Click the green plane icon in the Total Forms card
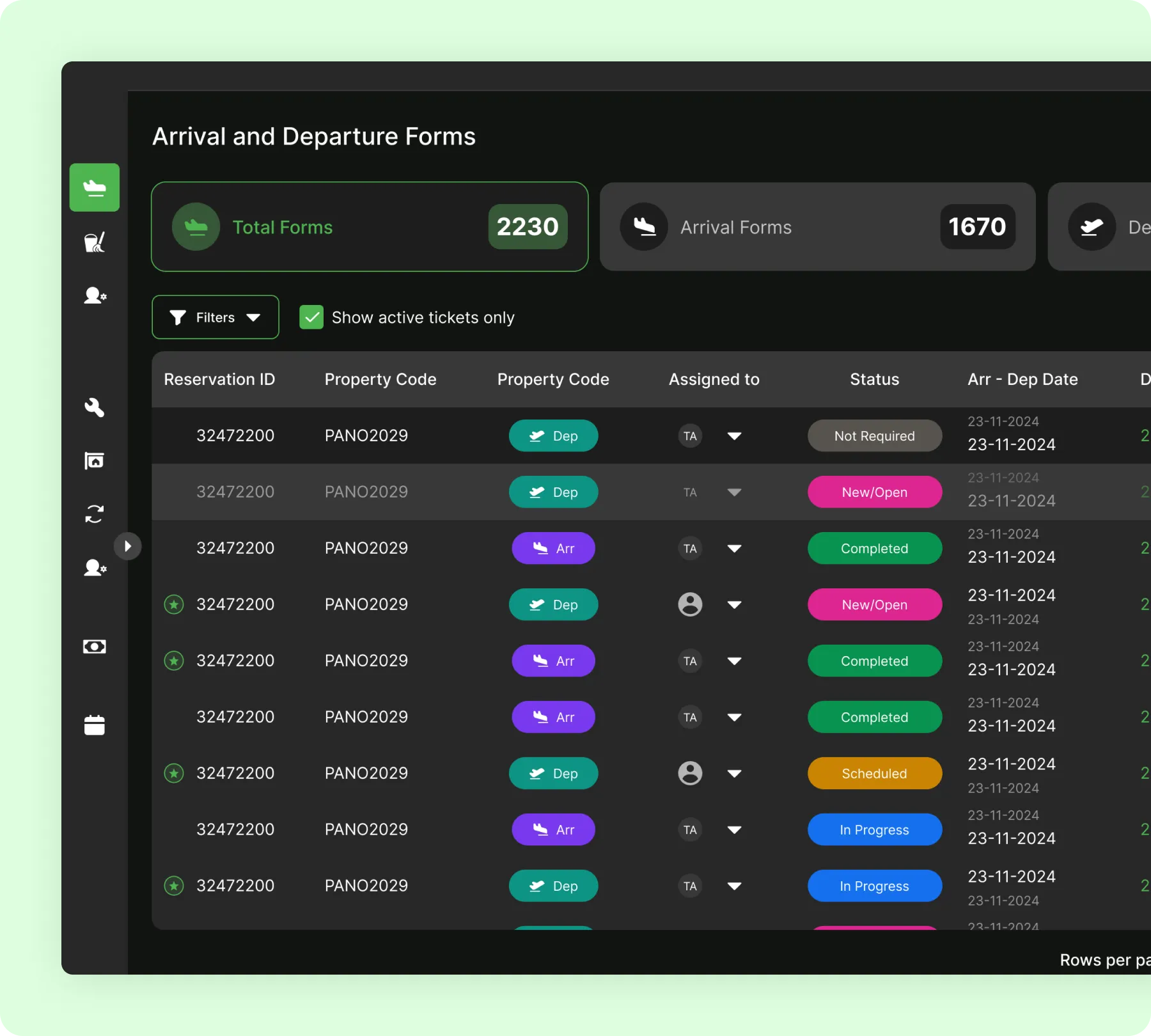This screenshot has height=1036, width=1151. pyautogui.click(x=196, y=227)
